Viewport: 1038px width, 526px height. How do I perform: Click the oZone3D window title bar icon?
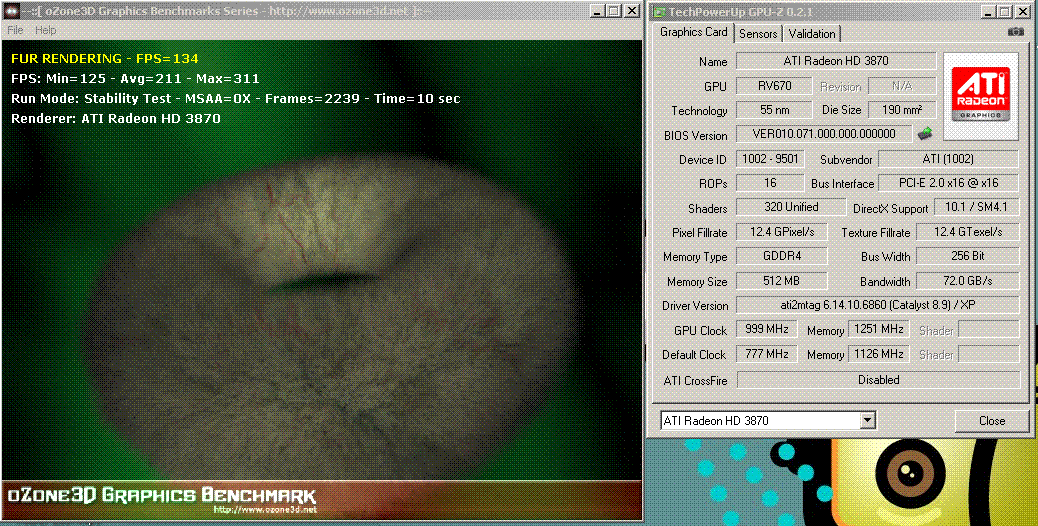coord(12,11)
